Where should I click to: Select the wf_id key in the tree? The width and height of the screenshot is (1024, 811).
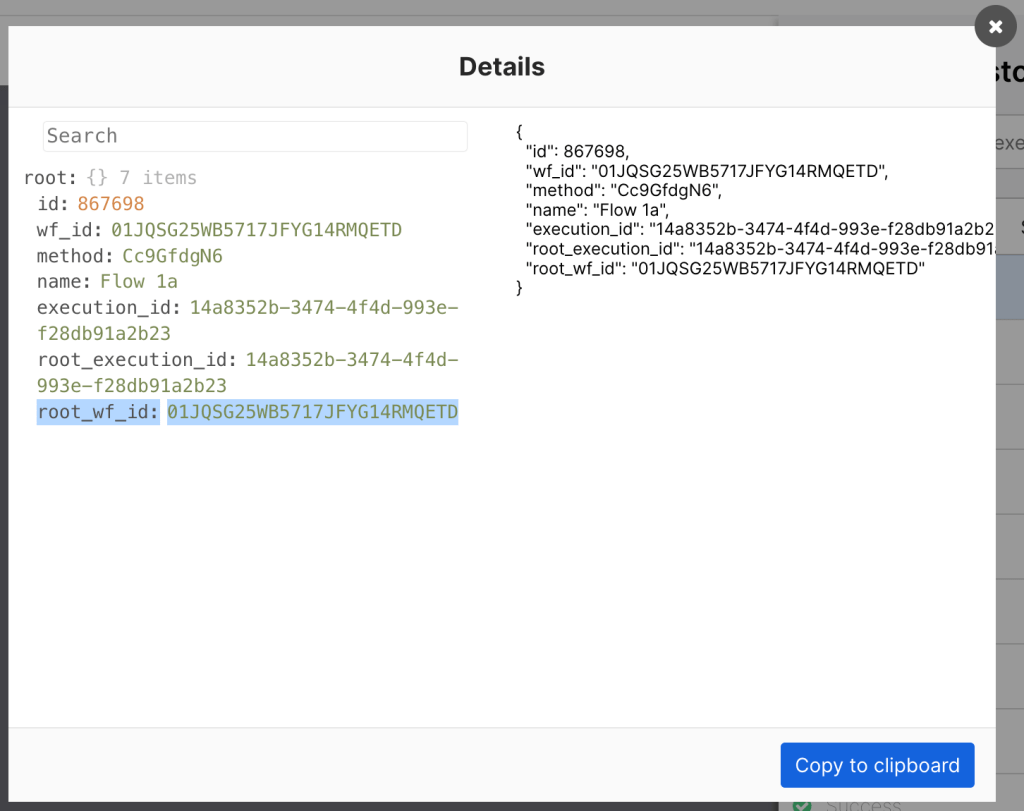coord(67,230)
